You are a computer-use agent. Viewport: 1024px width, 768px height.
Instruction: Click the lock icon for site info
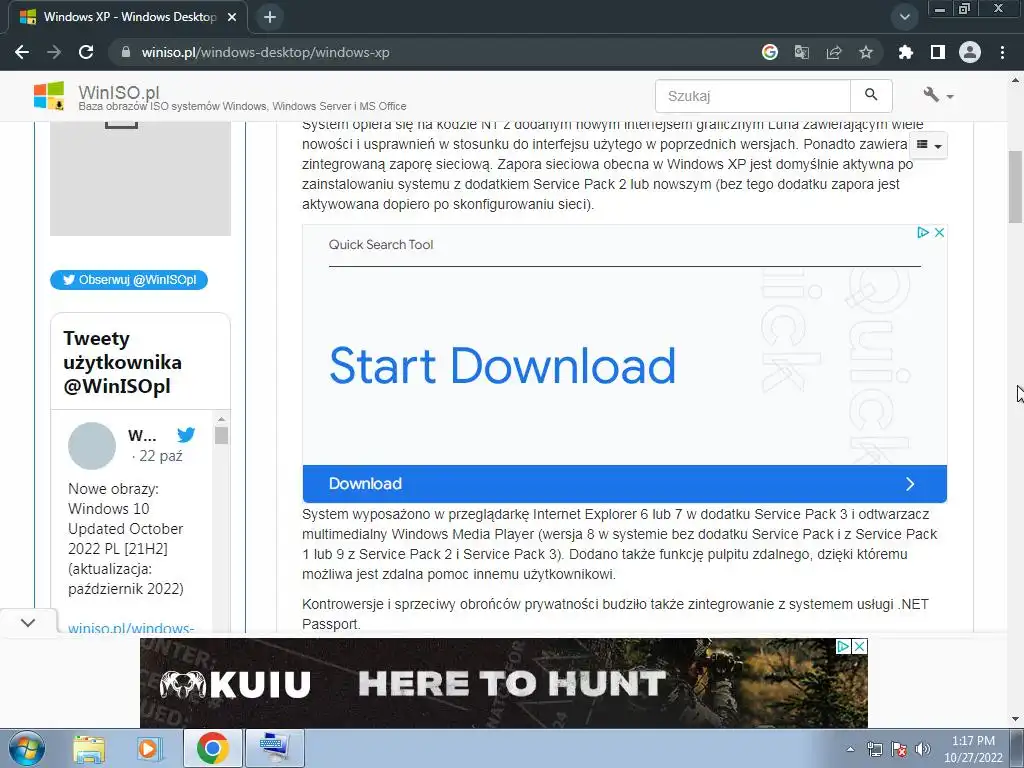coord(126,52)
